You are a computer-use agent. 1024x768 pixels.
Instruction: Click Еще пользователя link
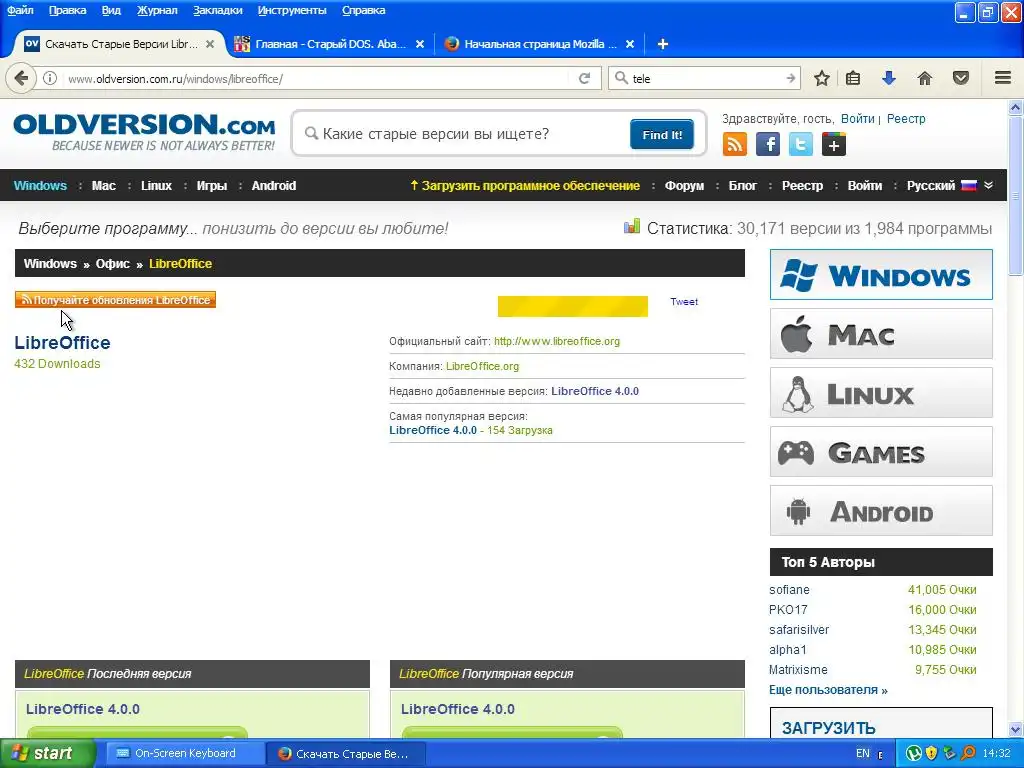828,690
